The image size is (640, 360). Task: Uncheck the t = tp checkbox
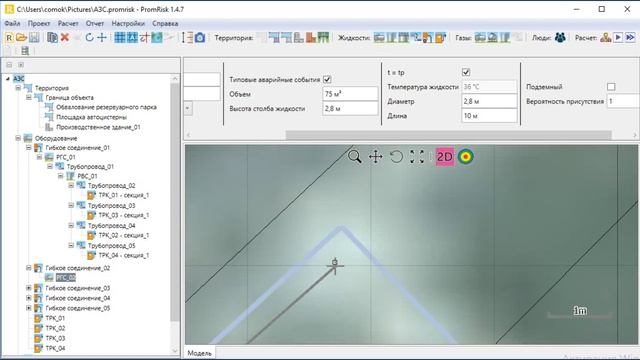coord(466,72)
